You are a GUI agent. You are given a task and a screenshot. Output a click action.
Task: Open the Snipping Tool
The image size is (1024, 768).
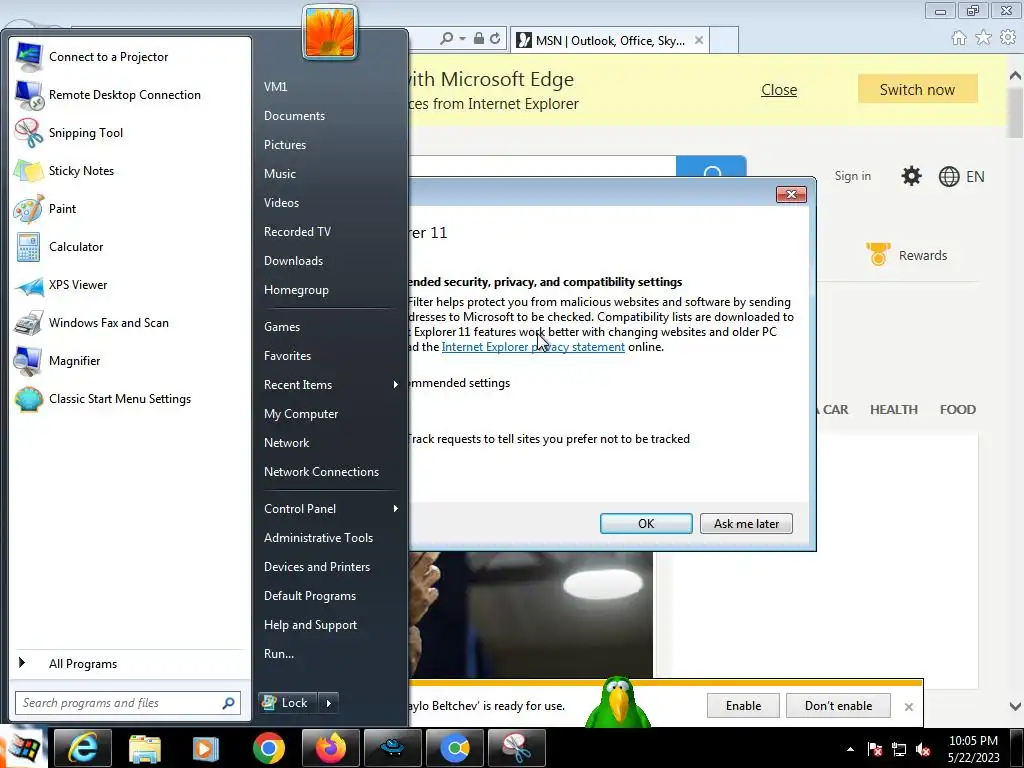[69, 133]
